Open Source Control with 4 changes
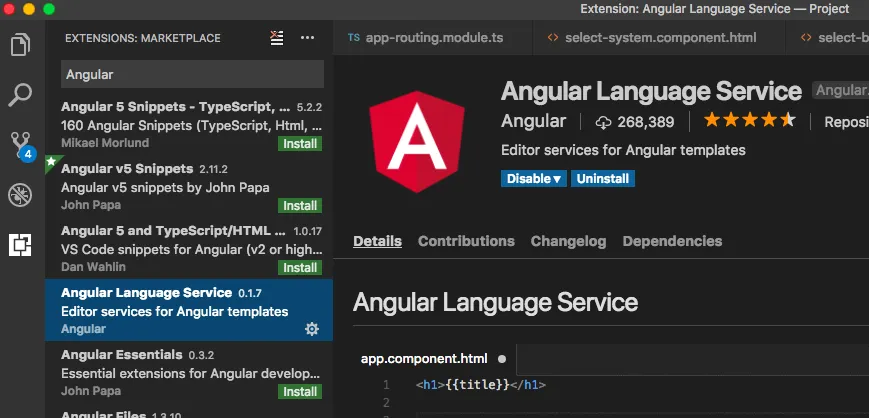 tap(22, 146)
